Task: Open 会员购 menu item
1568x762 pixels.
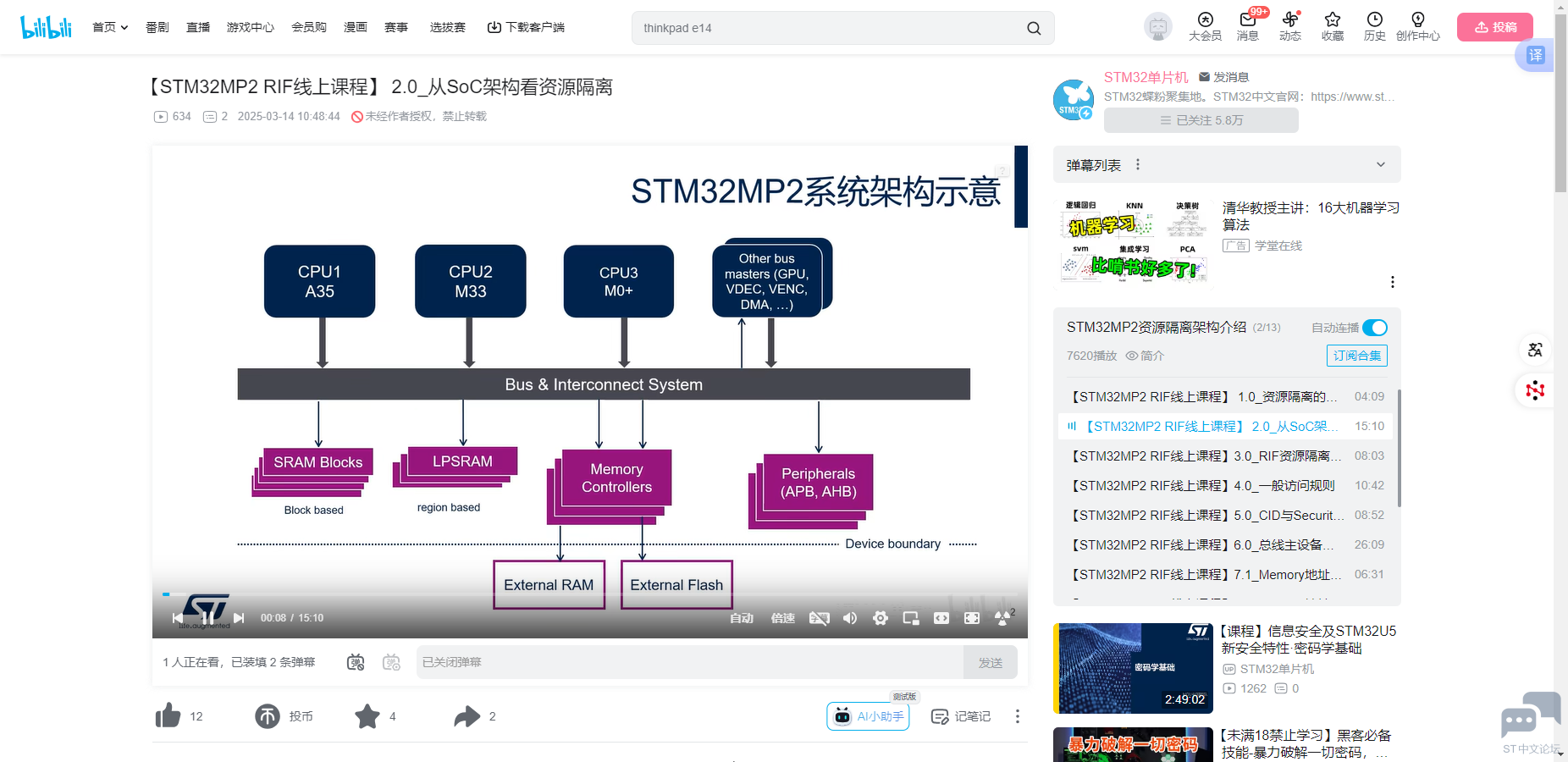Action: 309,27
